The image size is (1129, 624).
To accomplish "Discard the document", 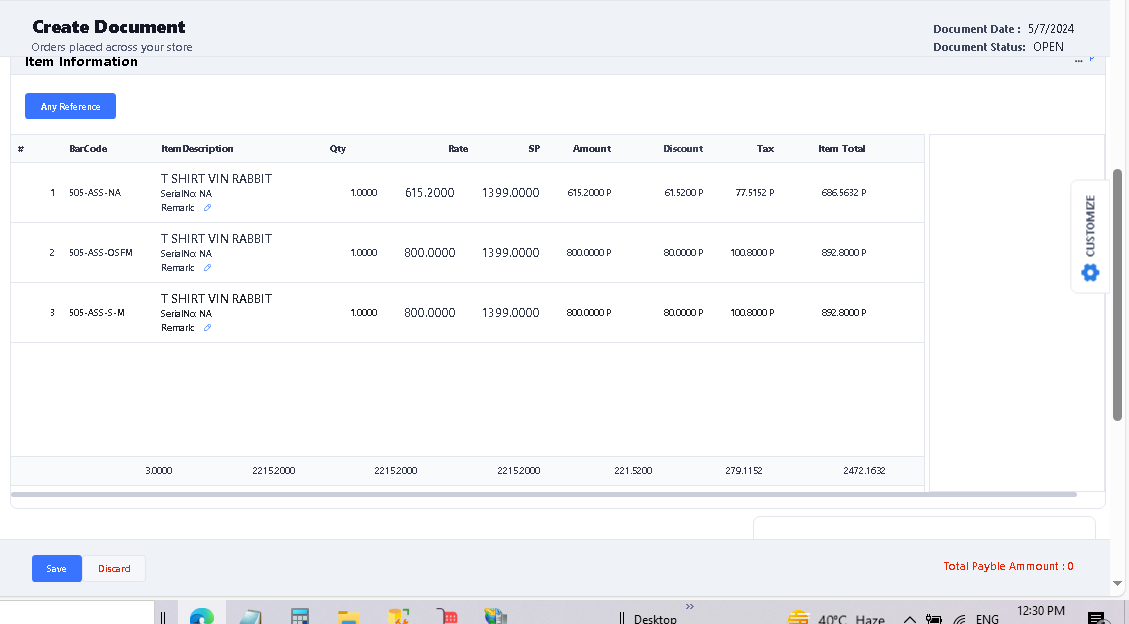I will (114, 569).
